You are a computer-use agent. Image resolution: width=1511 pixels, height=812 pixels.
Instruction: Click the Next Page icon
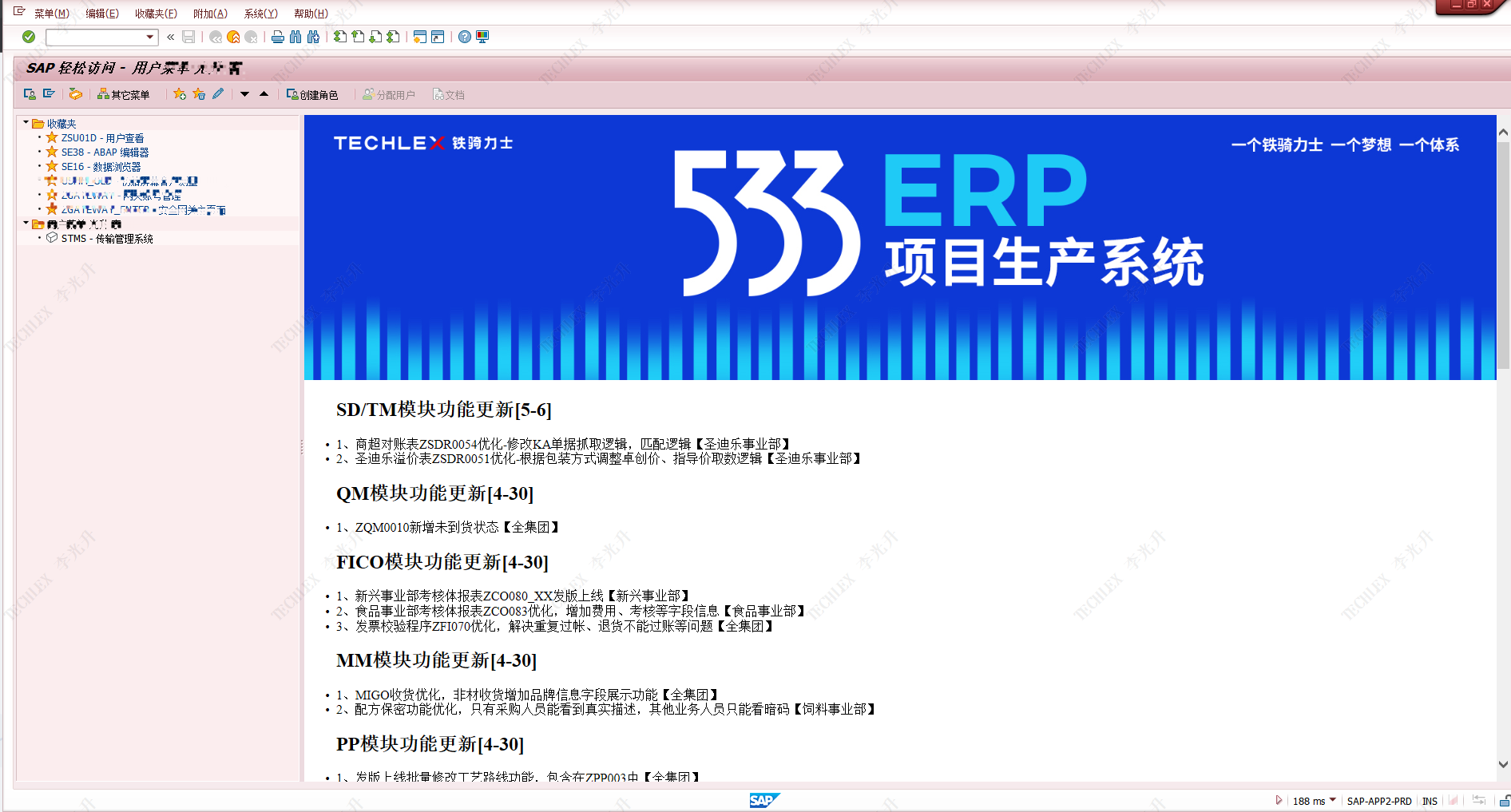point(375,37)
